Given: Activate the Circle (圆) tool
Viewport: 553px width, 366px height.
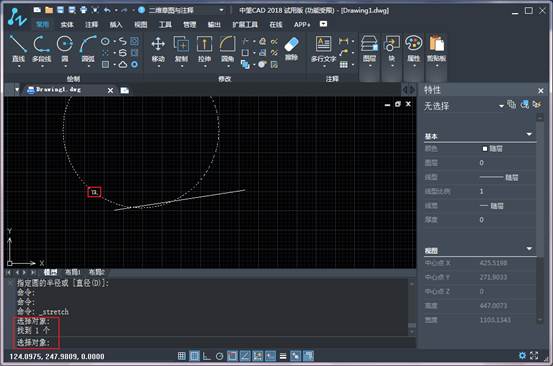Looking at the screenshot, I should click(65, 49).
